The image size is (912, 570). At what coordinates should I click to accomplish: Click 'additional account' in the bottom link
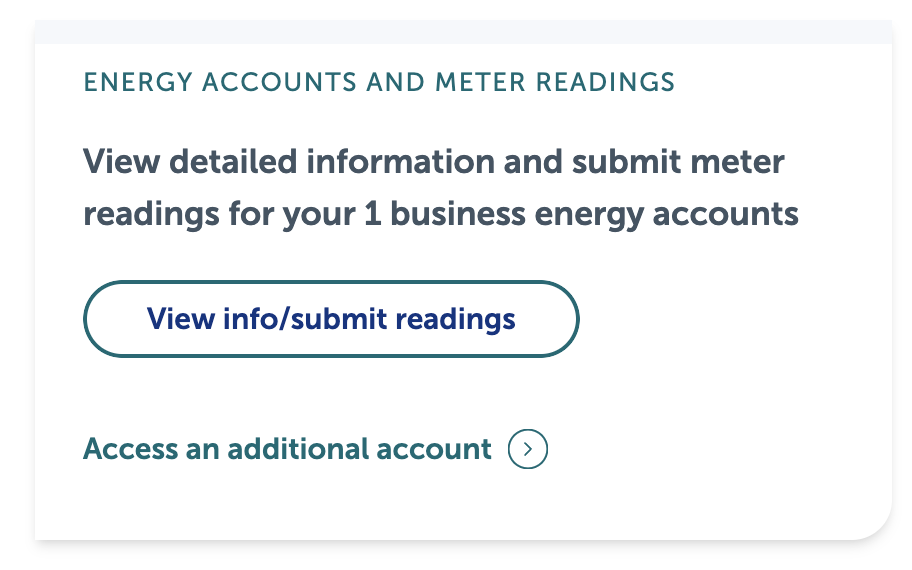[360, 449]
